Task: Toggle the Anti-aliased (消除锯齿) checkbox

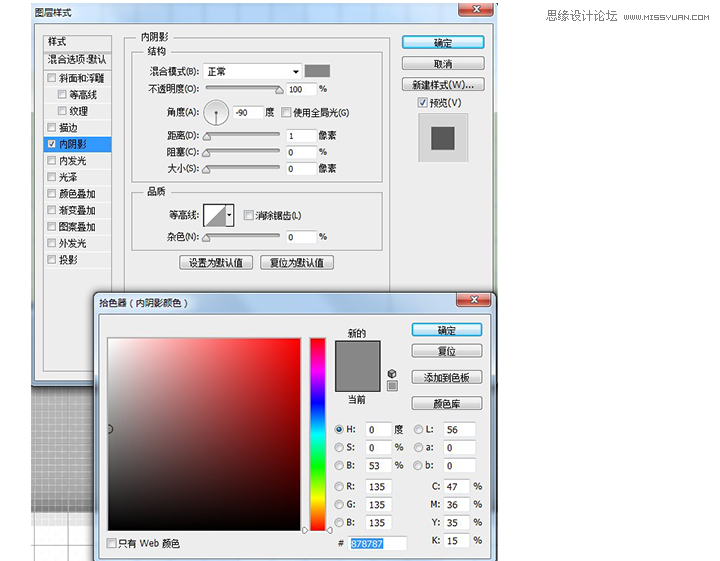Action: click(248, 215)
